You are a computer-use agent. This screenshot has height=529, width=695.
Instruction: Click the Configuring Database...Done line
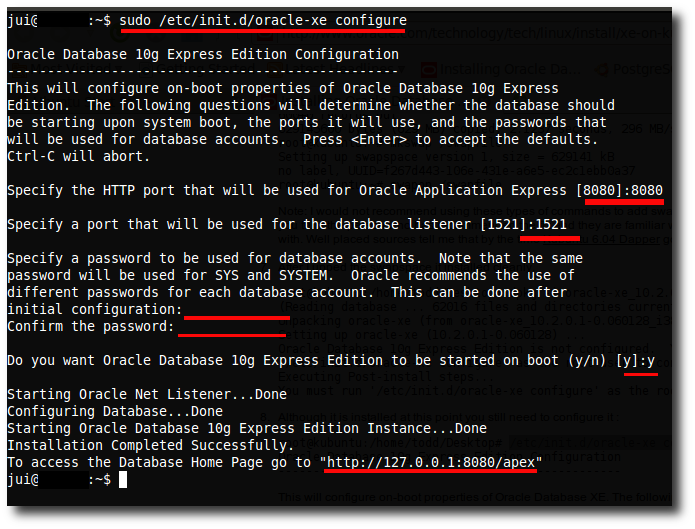coord(115,412)
